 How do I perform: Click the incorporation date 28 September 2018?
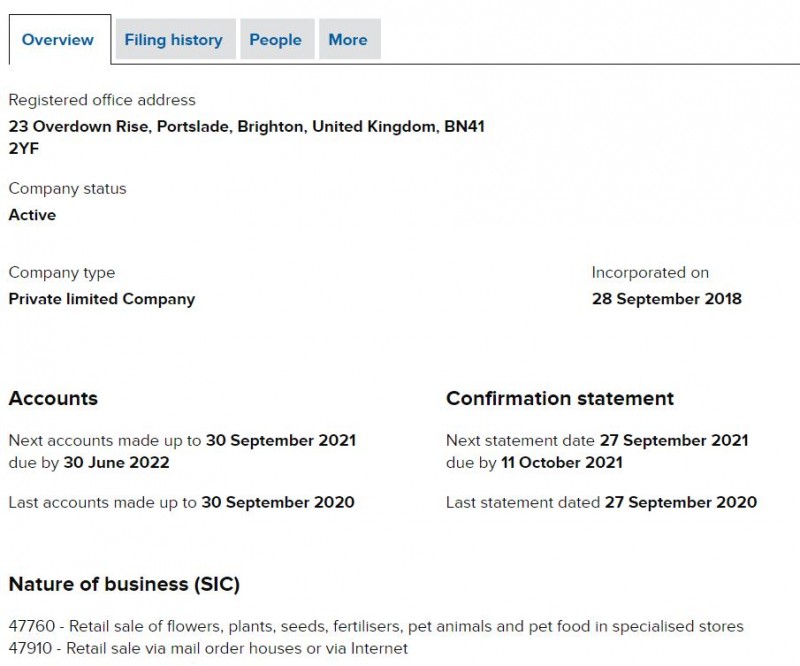666,299
